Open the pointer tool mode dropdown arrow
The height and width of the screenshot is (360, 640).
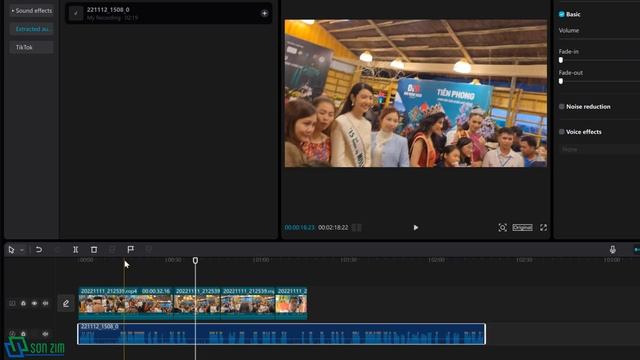pos(22,250)
